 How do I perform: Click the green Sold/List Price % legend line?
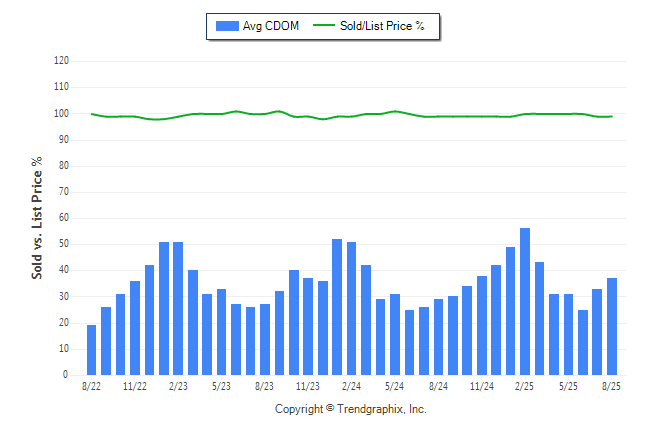[x=324, y=26]
